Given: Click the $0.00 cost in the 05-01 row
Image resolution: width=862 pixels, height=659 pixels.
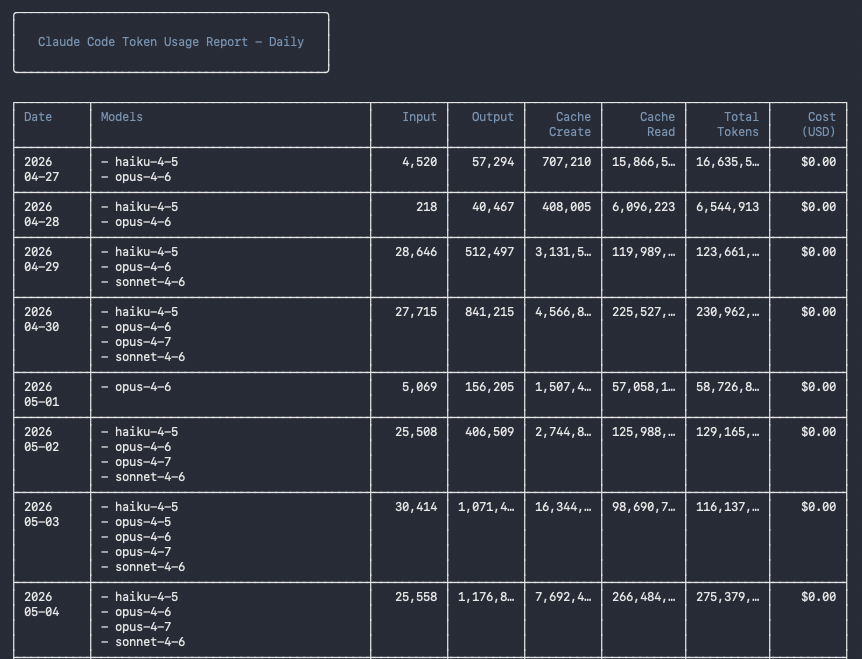Looking at the screenshot, I should (819, 387).
